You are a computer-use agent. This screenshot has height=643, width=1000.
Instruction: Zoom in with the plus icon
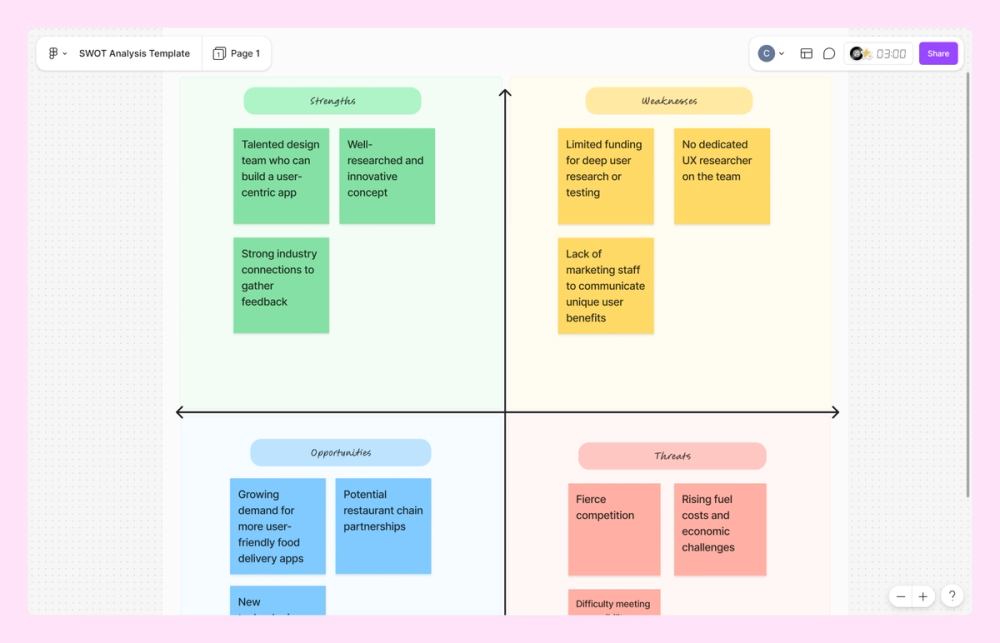[x=923, y=596]
